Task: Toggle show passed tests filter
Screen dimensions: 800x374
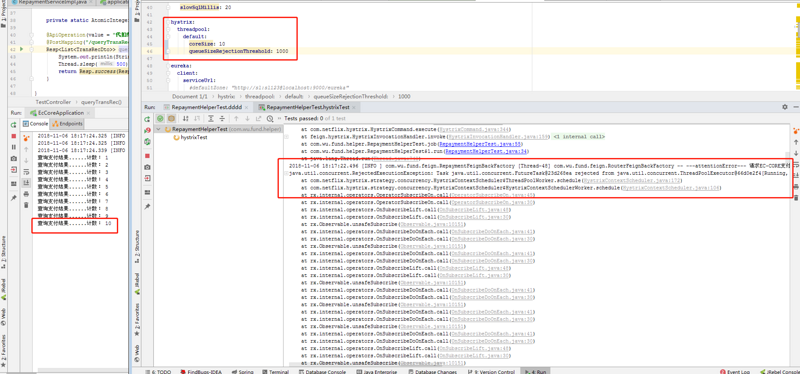Action: tap(160, 118)
